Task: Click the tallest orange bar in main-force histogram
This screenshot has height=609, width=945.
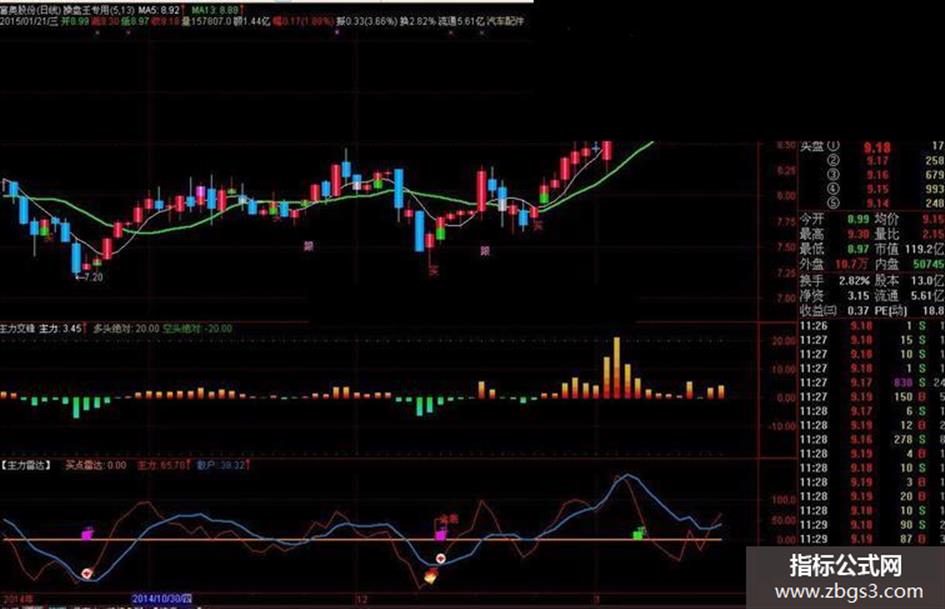Action: (617, 368)
